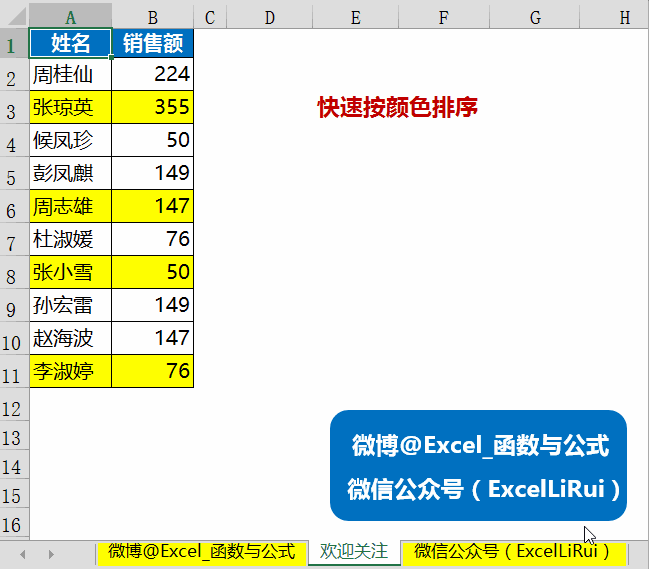
Task: Select row 15 header
Action: pos(14,493)
